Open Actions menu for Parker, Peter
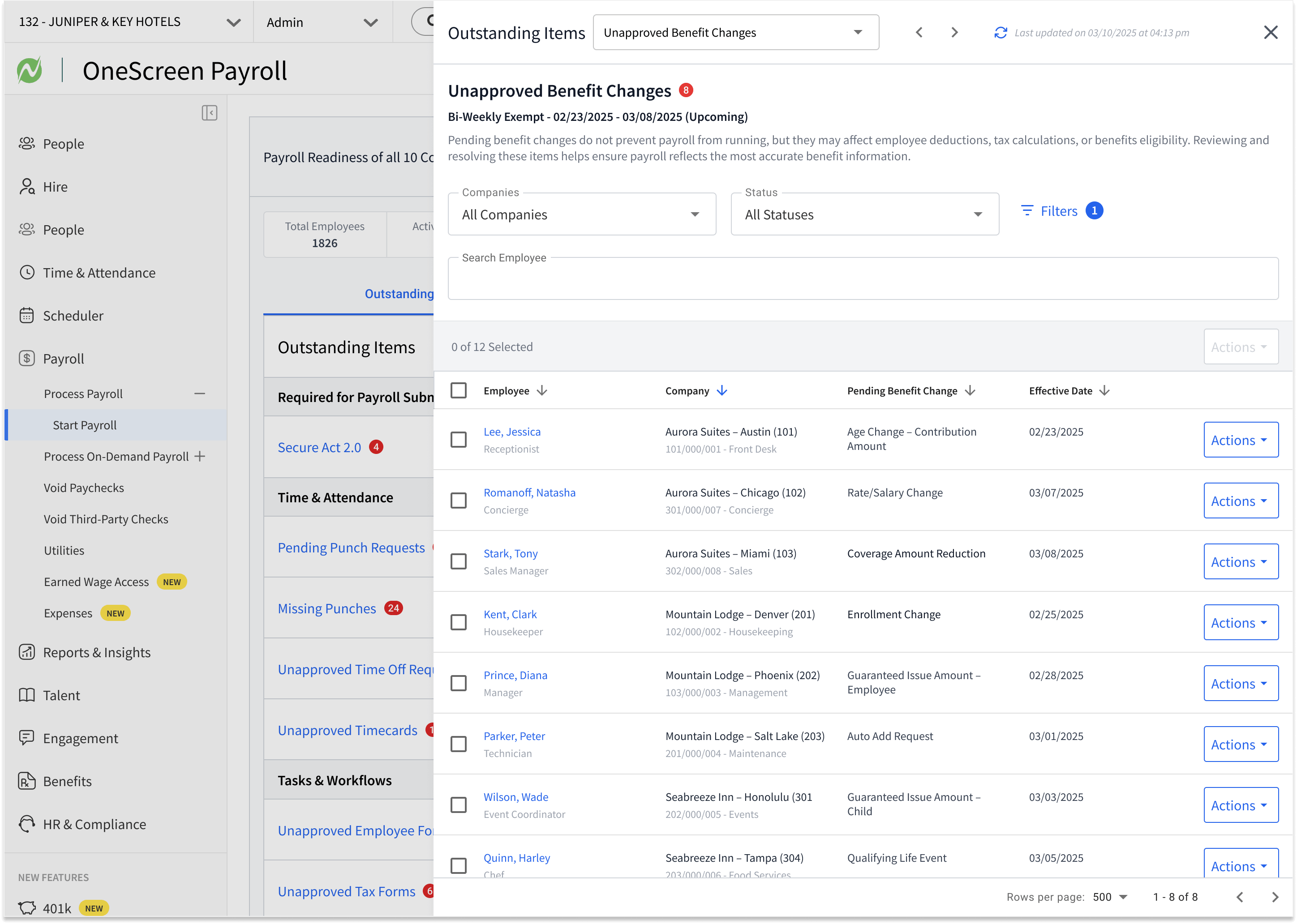Screen dimensions: 1297x924 1241,744
